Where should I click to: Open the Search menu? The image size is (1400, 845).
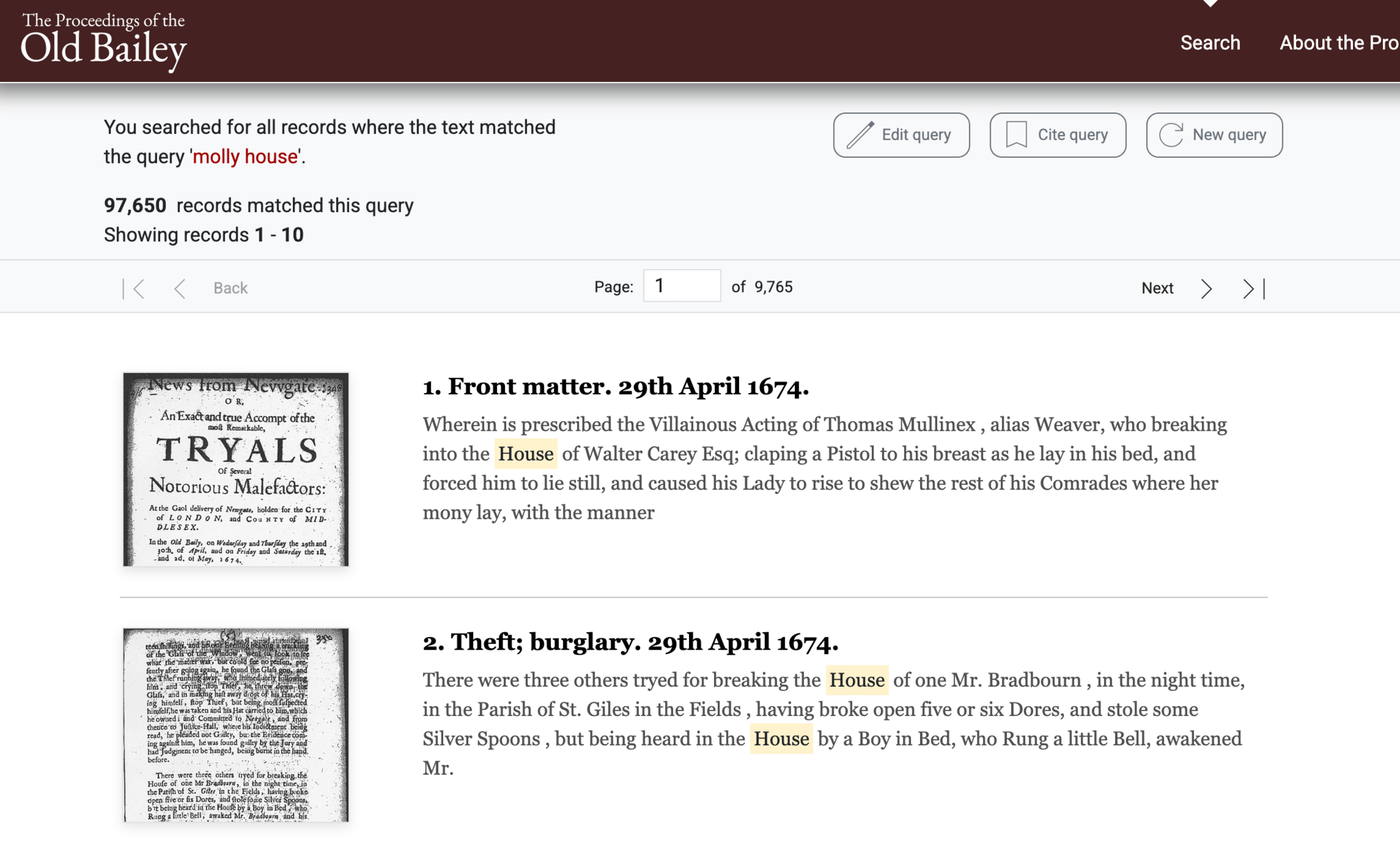click(x=1210, y=43)
